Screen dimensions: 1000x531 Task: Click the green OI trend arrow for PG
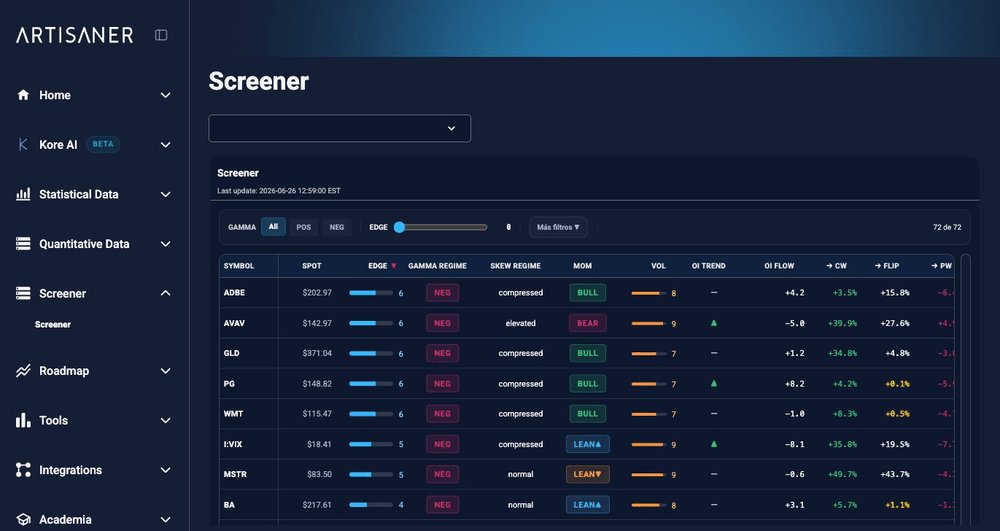point(714,384)
